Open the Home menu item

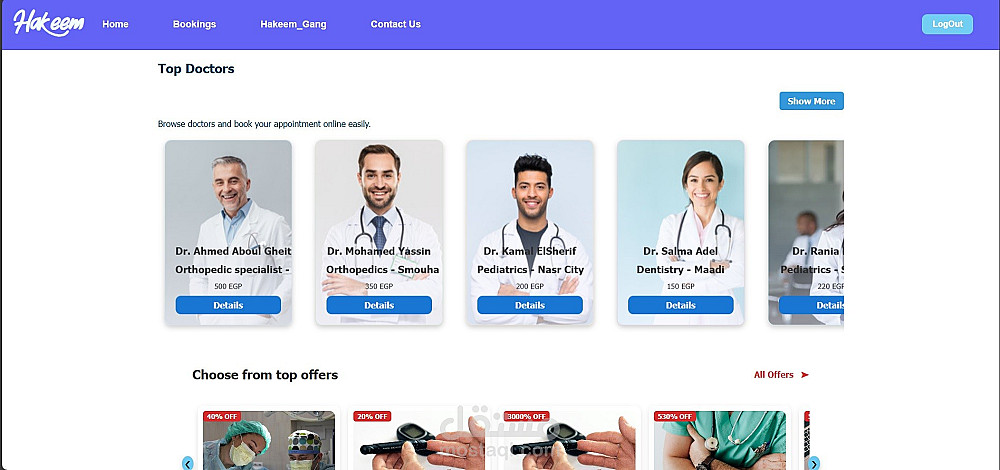click(x=115, y=24)
